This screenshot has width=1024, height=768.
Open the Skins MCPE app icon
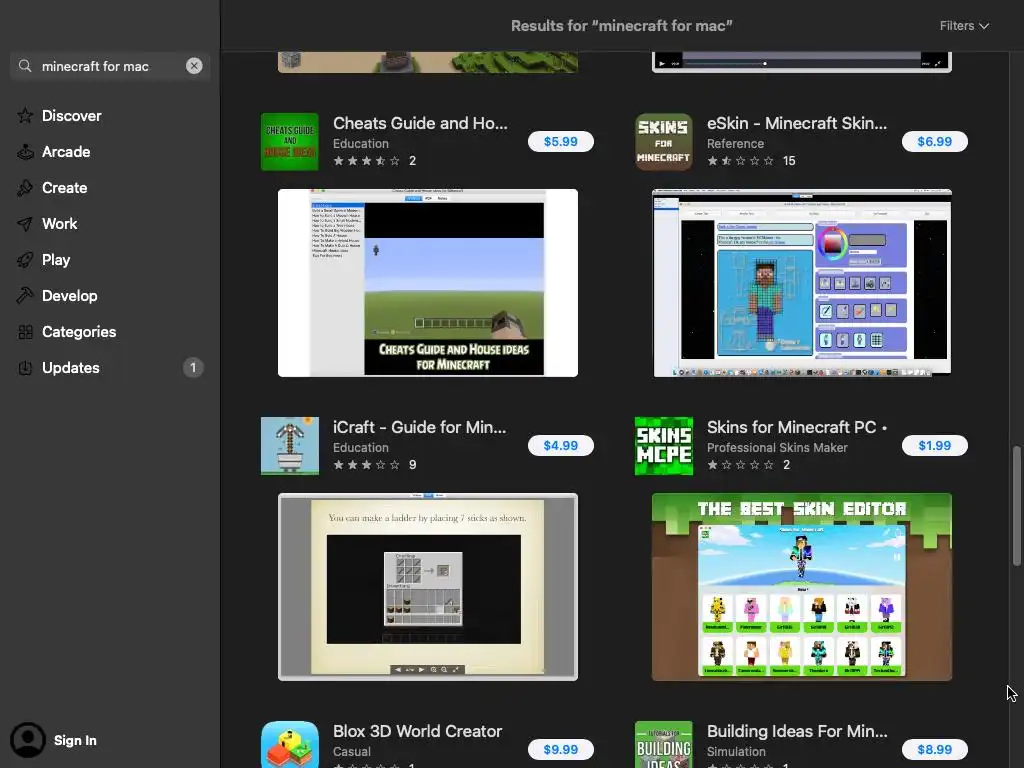coord(664,446)
